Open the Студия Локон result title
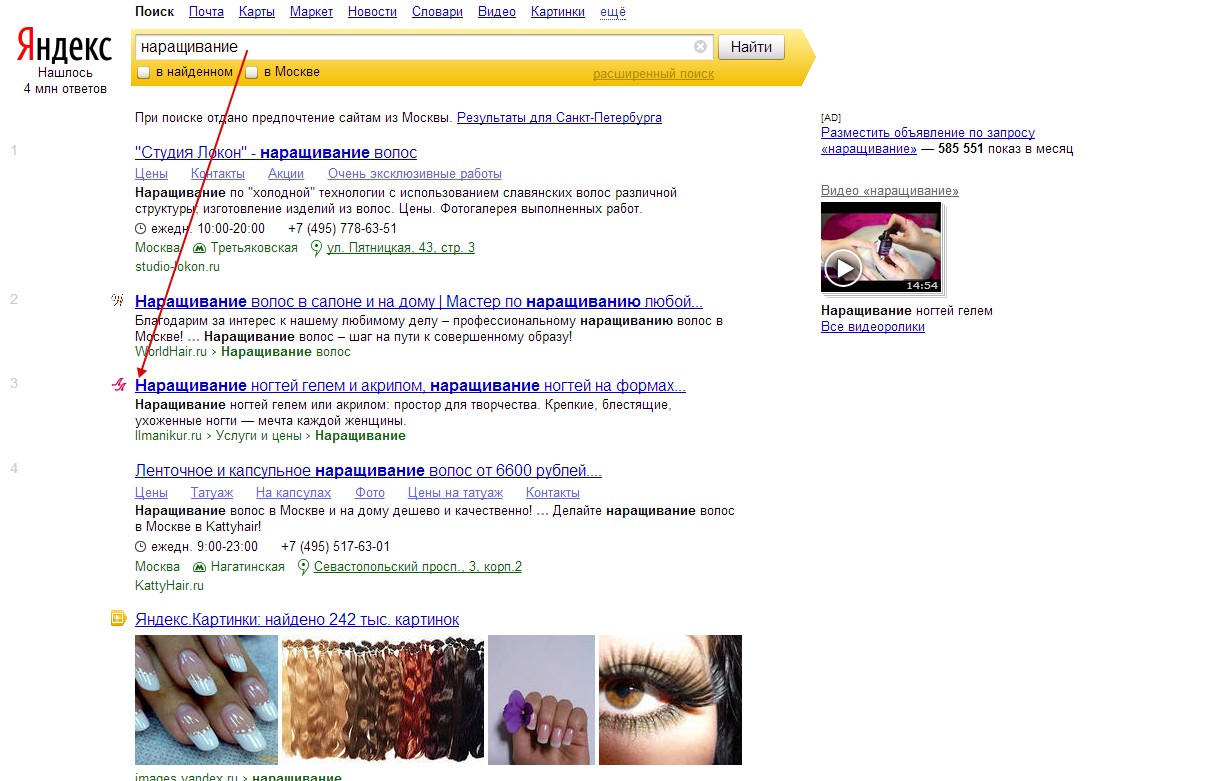The width and height of the screenshot is (1222, 781). [x=276, y=153]
